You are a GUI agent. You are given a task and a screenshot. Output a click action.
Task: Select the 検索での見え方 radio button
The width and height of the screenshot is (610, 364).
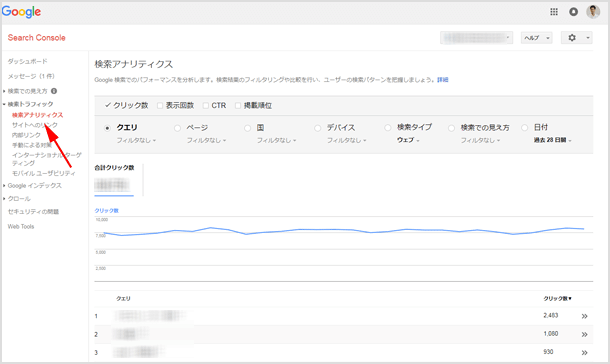[451, 128]
